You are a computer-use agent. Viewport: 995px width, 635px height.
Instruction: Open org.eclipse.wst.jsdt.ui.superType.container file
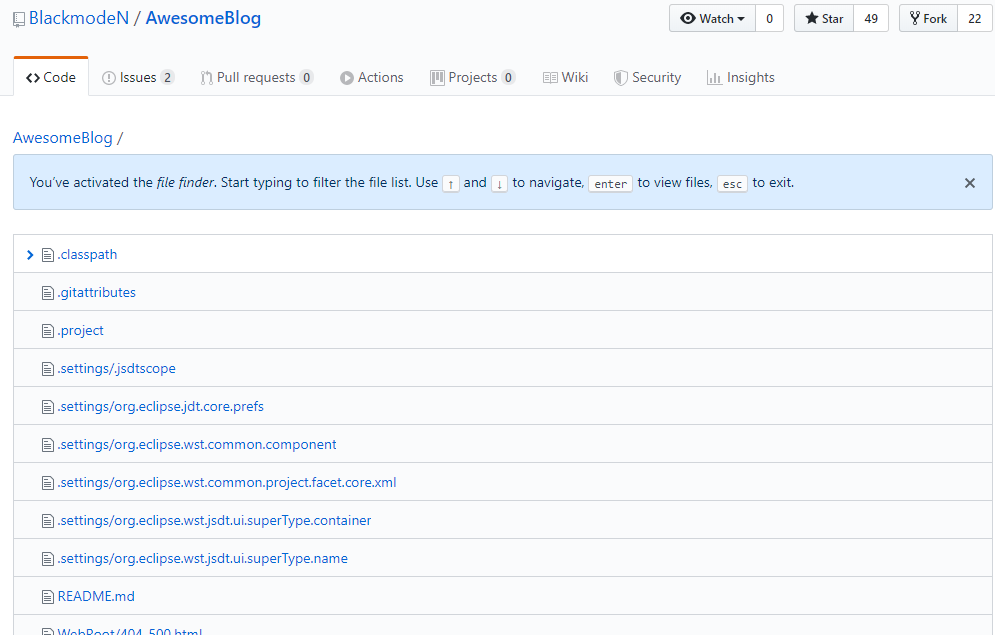[x=214, y=521]
